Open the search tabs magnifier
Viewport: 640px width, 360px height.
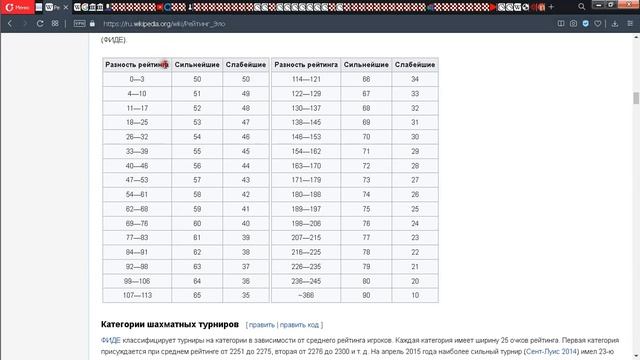[x=582, y=7]
